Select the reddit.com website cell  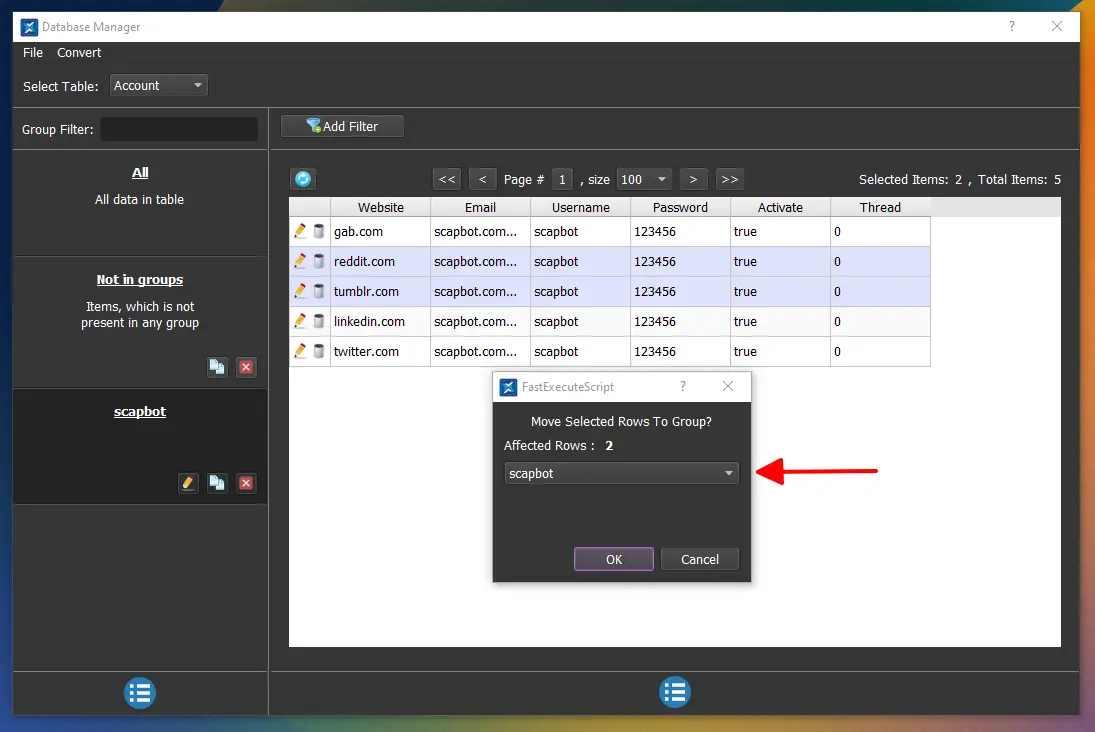[381, 262]
